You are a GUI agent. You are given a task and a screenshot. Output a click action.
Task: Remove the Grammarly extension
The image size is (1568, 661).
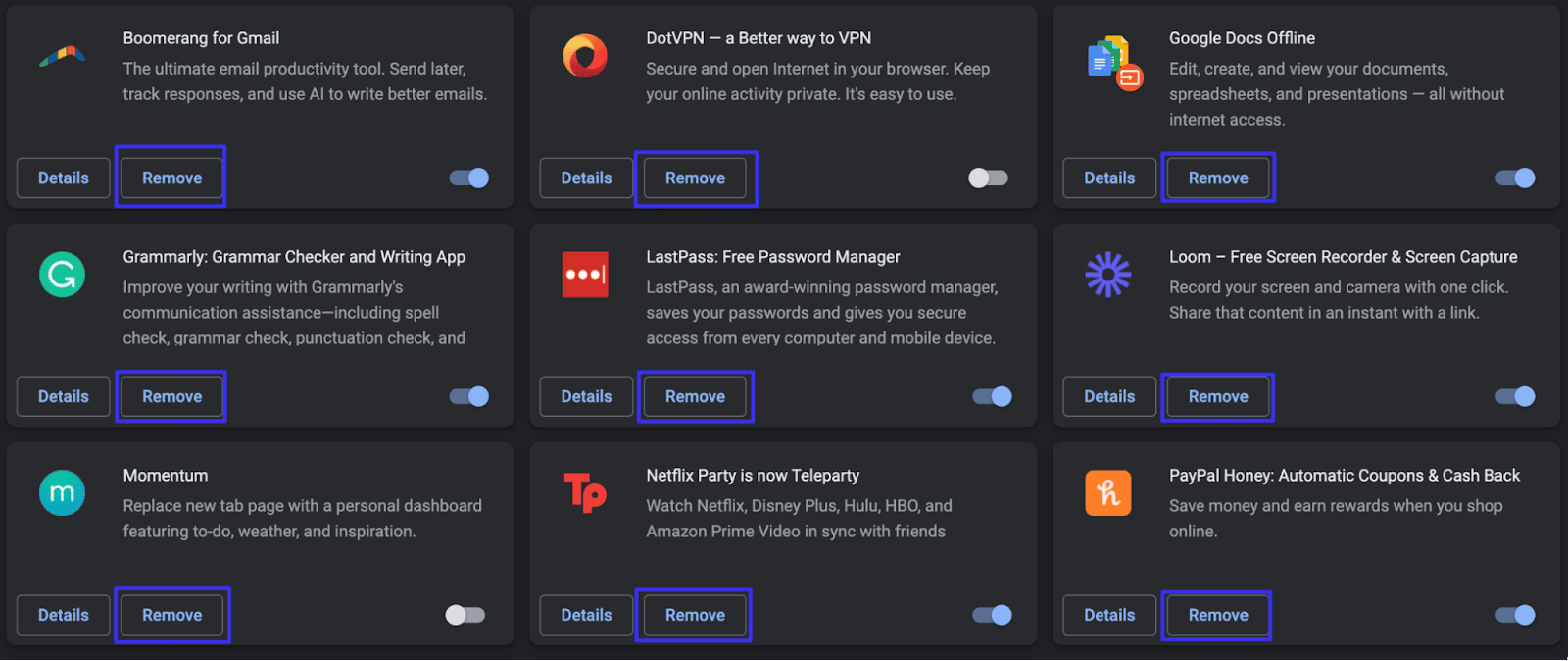tap(171, 396)
